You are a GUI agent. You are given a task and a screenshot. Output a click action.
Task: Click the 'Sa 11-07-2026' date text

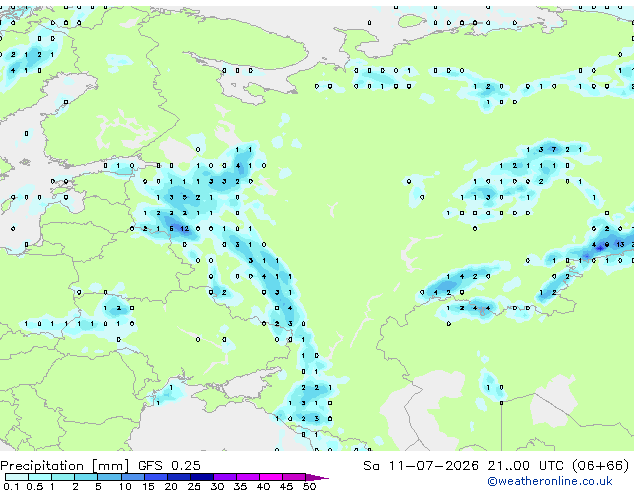[421, 465]
